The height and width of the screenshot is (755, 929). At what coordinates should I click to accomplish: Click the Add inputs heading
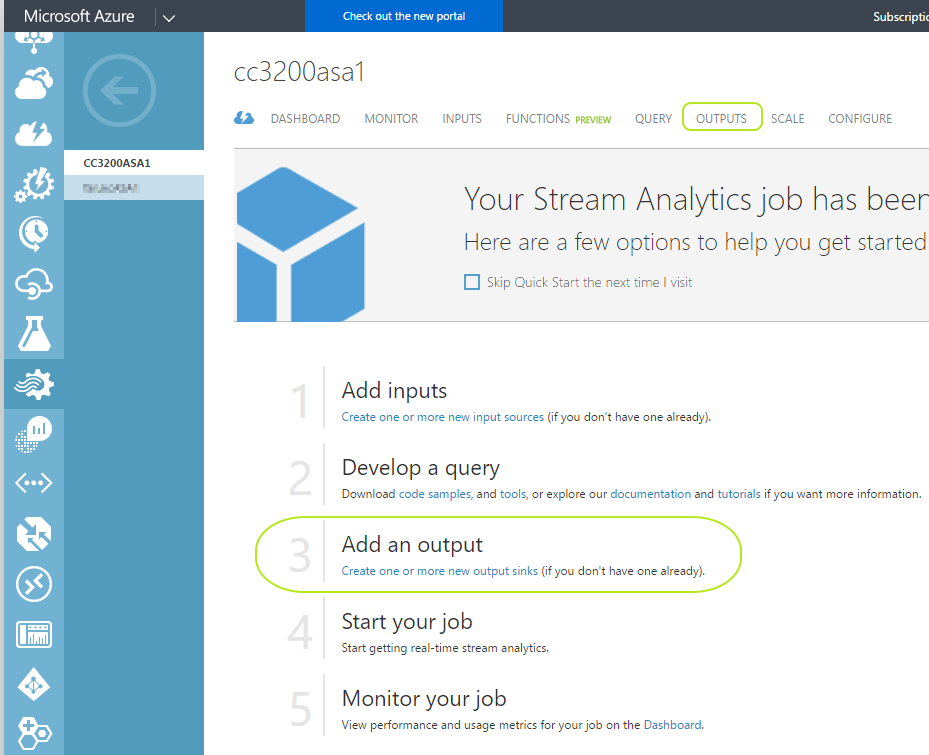point(394,391)
